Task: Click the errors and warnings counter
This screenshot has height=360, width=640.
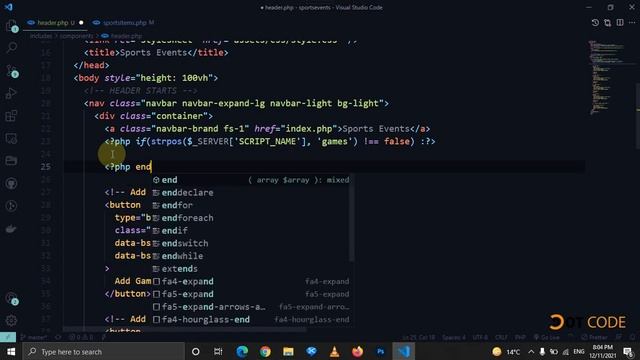Action: tap(82, 337)
